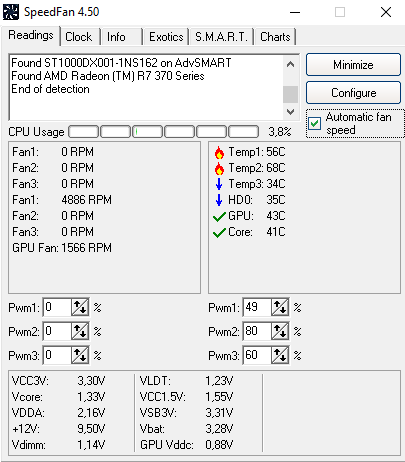
Task: Click the right Pwm1 field showing 49
Action: point(257,307)
